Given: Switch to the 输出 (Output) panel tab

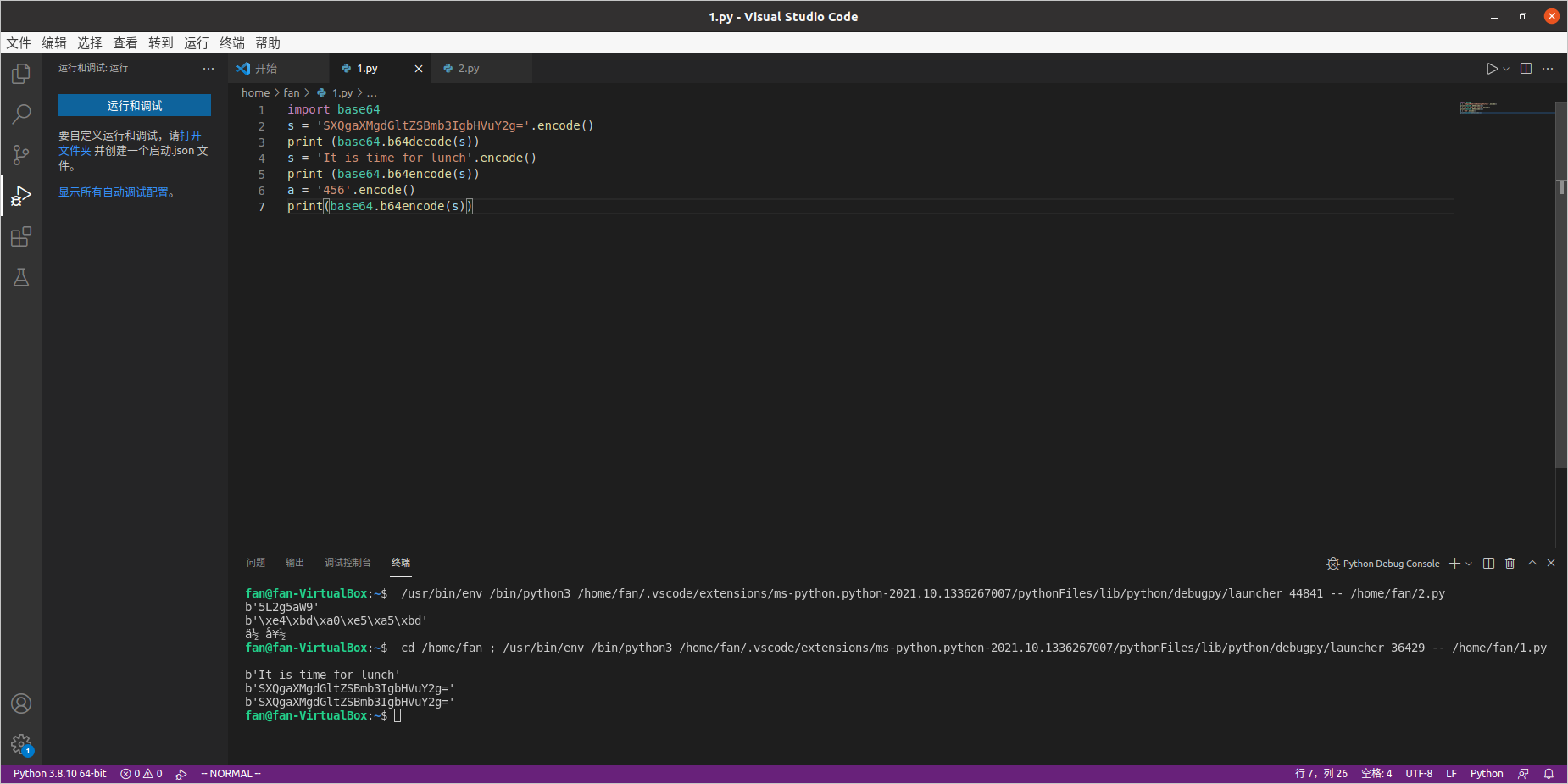Looking at the screenshot, I should click(x=295, y=563).
